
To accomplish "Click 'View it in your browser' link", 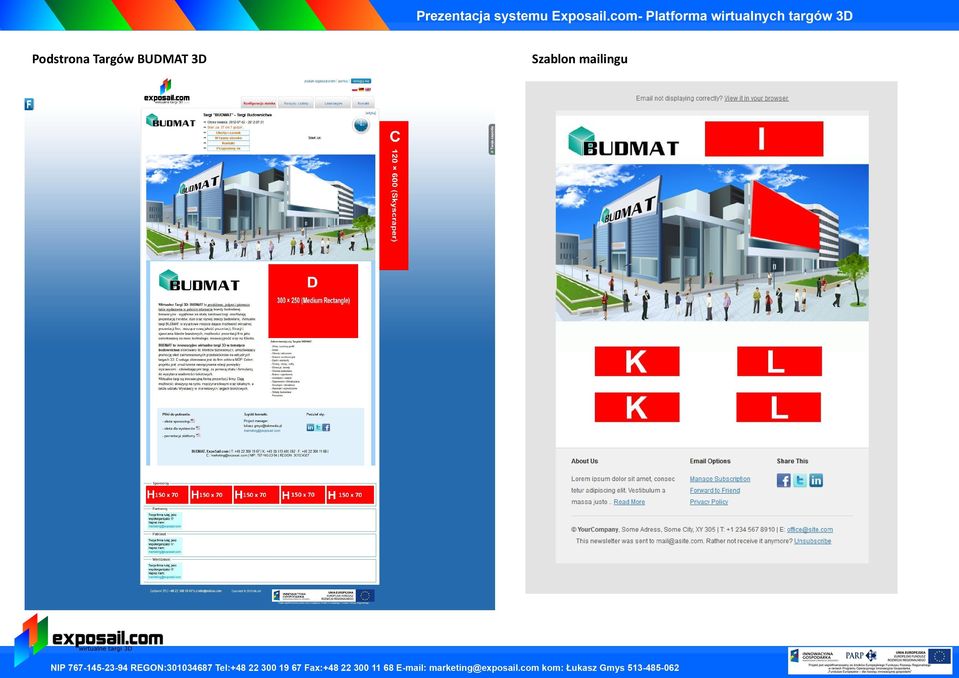I will (756, 98).
